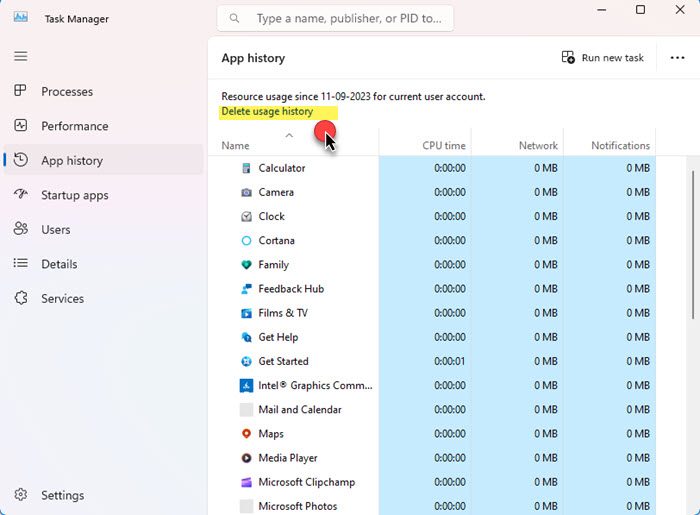The height and width of the screenshot is (515, 700).
Task: Click Clock row Notifications 0 MB value
Action: (x=638, y=216)
